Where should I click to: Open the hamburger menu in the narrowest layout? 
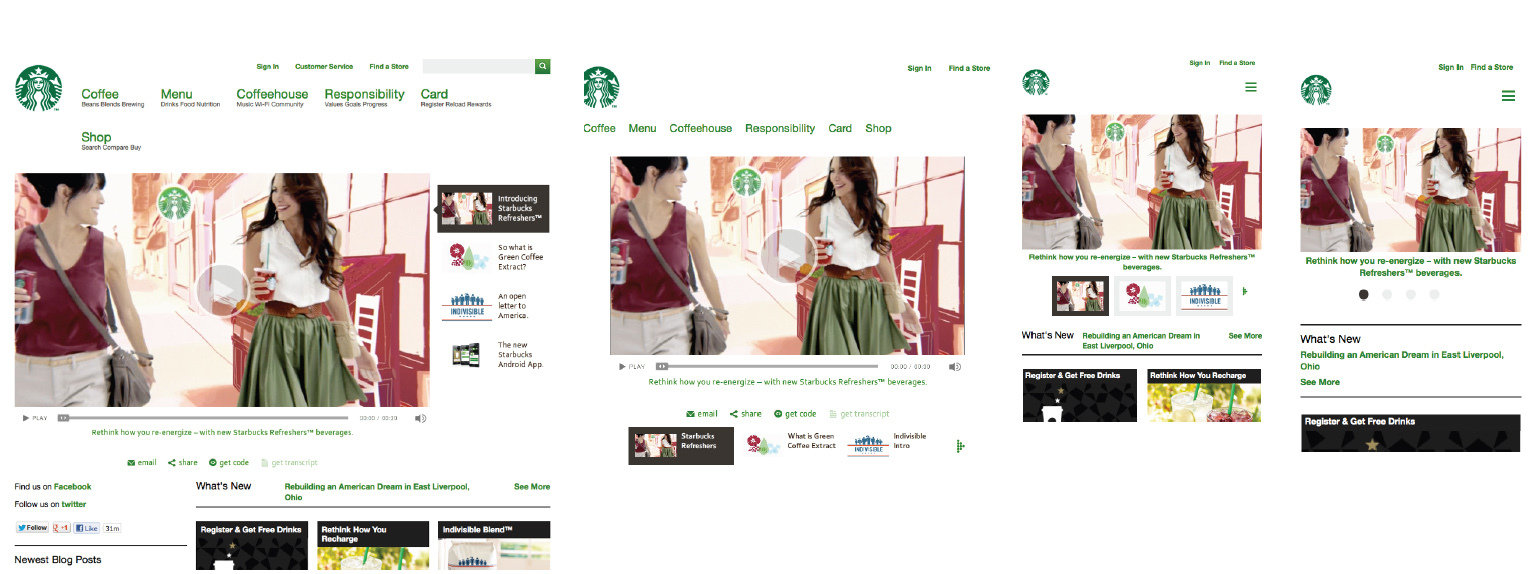(x=1508, y=96)
